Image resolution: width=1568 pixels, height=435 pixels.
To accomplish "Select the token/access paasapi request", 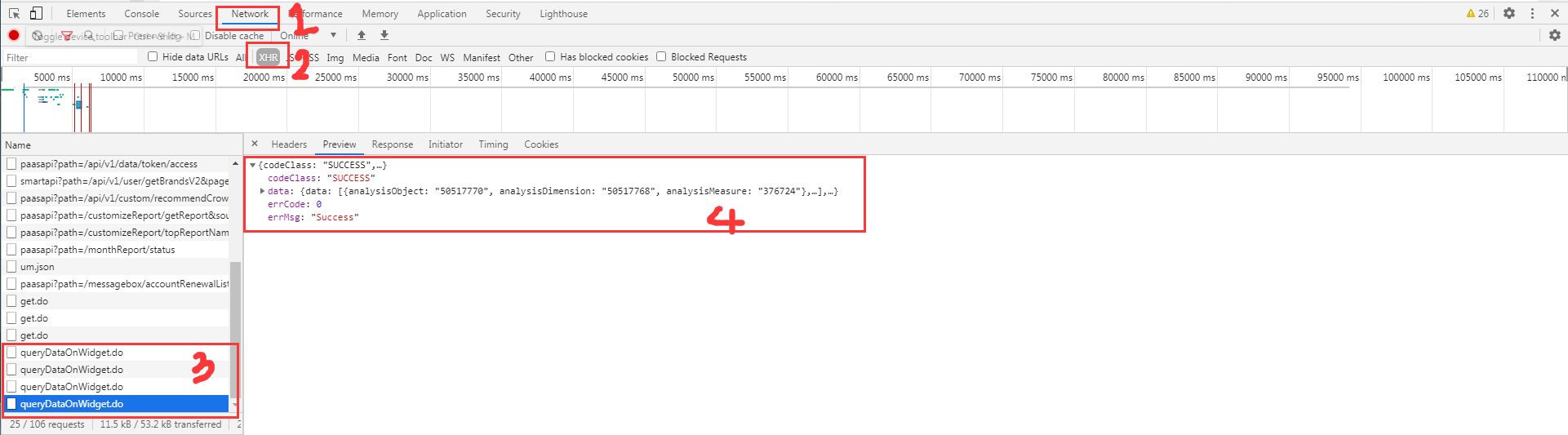I will (x=117, y=164).
